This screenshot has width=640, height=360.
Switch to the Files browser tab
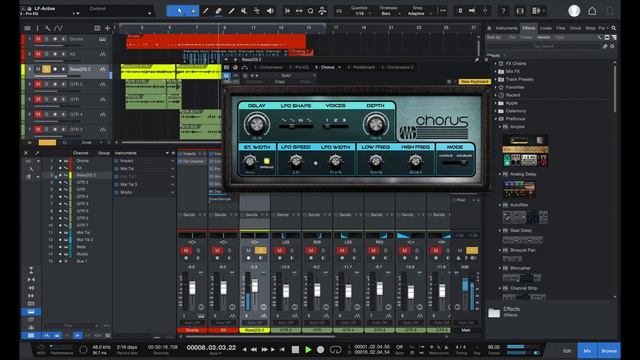[x=561, y=28]
